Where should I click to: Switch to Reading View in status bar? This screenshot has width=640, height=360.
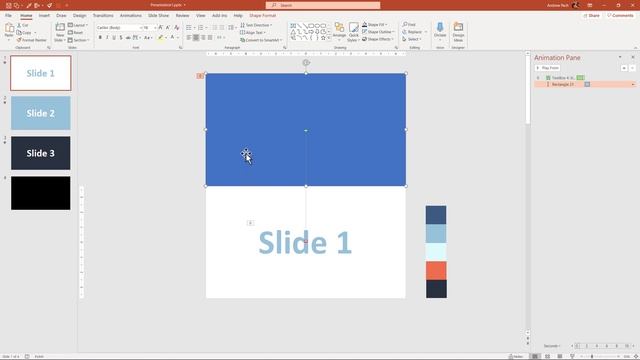[x=560, y=356]
